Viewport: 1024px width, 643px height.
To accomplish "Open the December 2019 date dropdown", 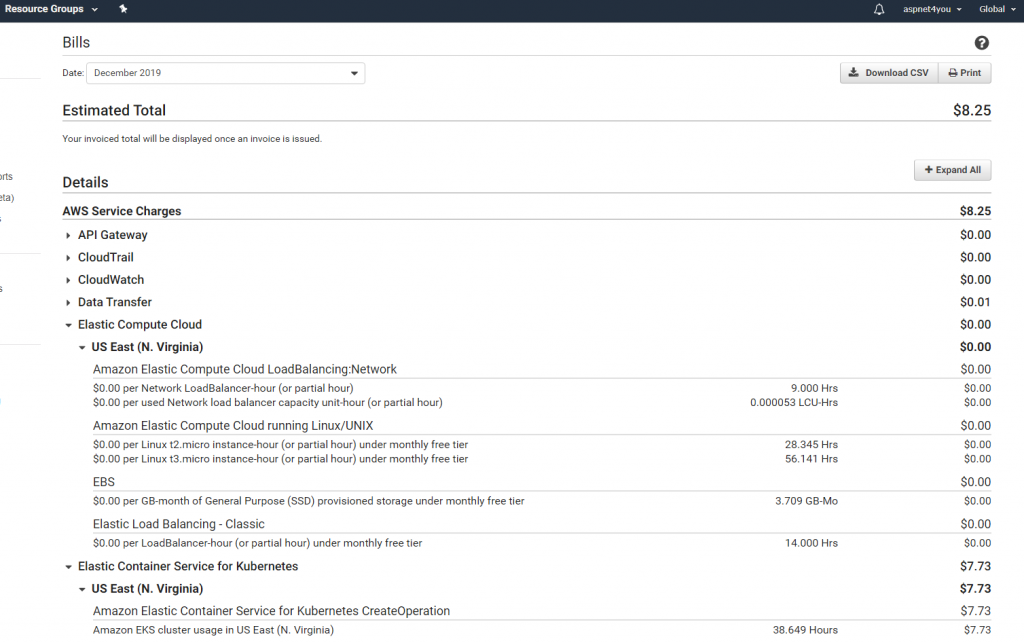I will pyautogui.click(x=225, y=73).
